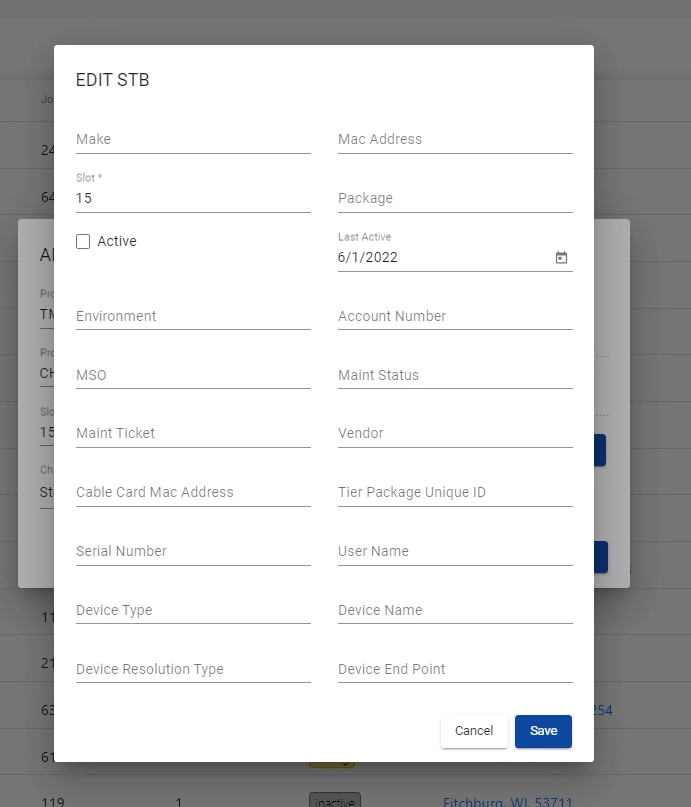Click the Device End Point field
Image resolution: width=691 pixels, height=807 pixels.
tap(455, 669)
